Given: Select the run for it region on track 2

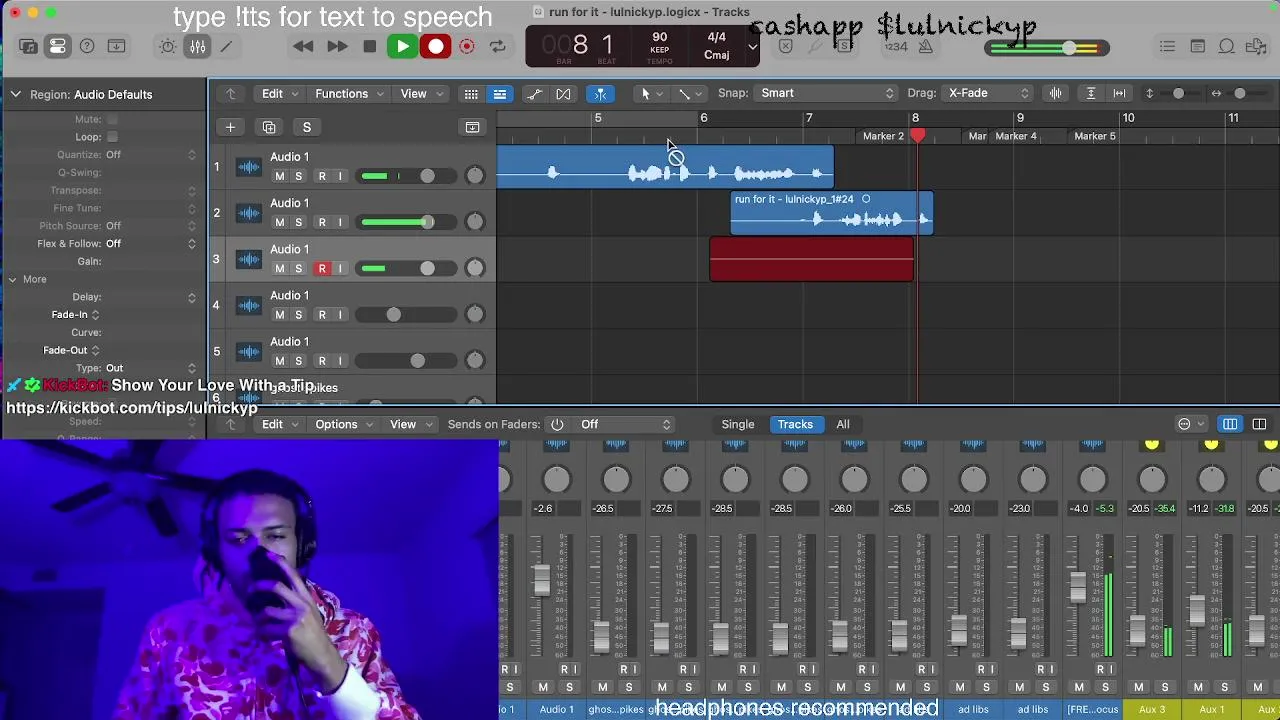Looking at the screenshot, I should 832,213.
